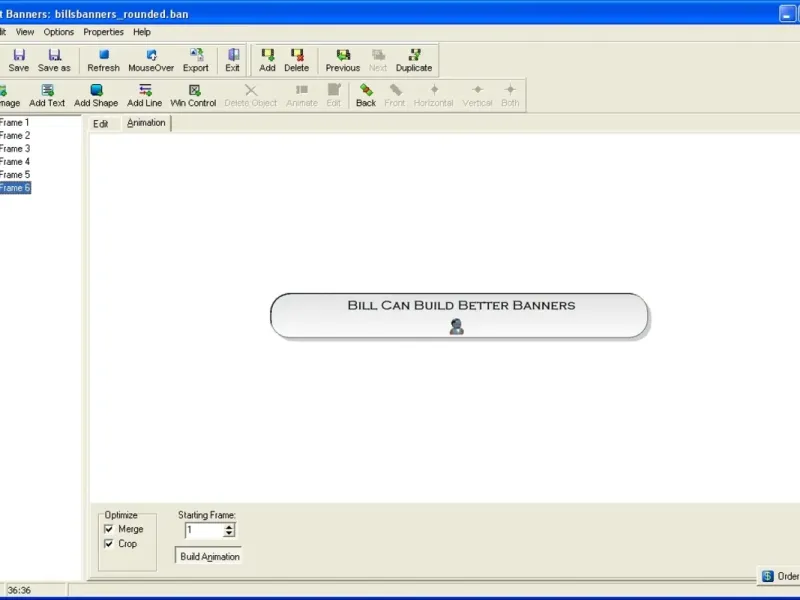Click the Exit toolbar icon
The width and height of the screenshot is (800, 600).
tap(233, 60)
